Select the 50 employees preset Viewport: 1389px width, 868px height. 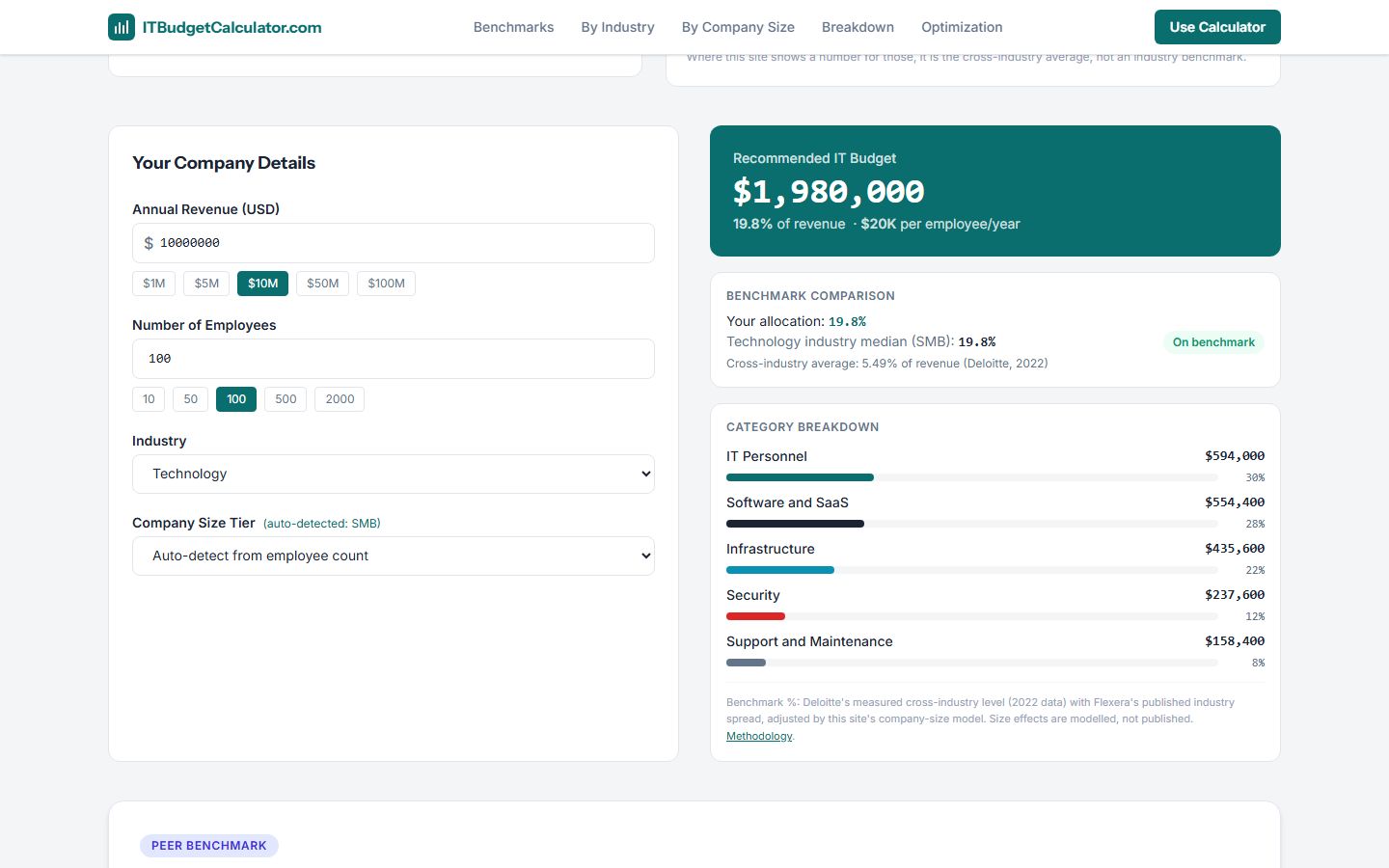coord(191,399)
